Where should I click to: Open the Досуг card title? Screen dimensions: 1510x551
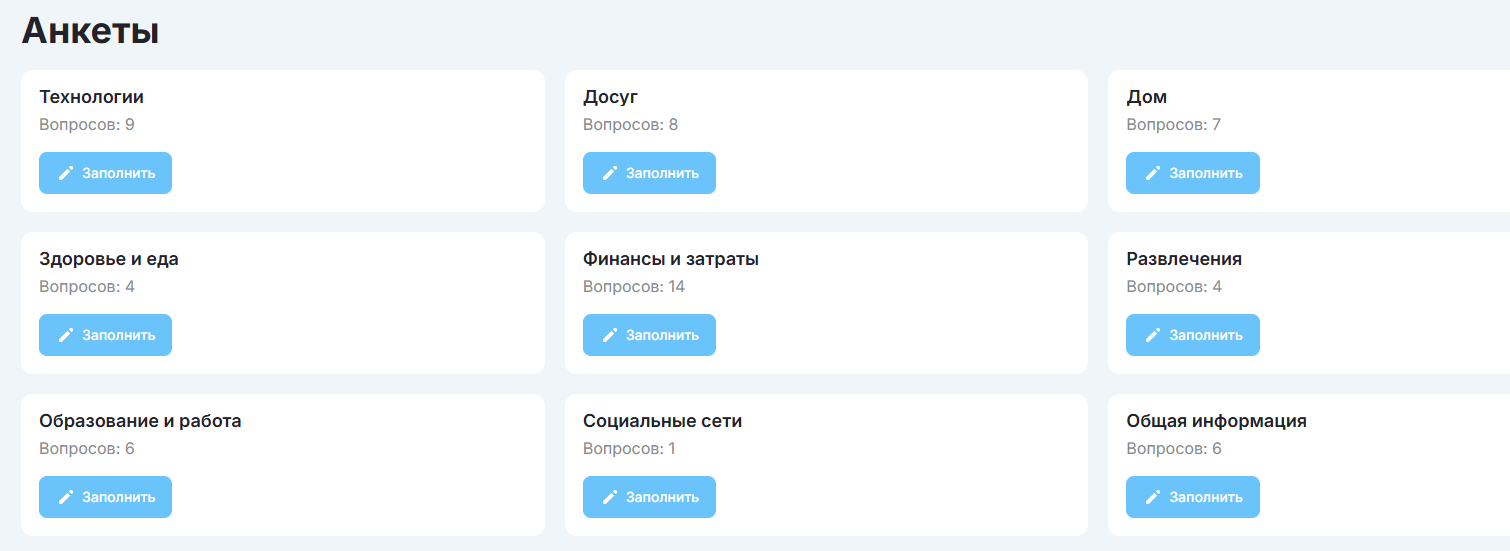pos(610,97)
